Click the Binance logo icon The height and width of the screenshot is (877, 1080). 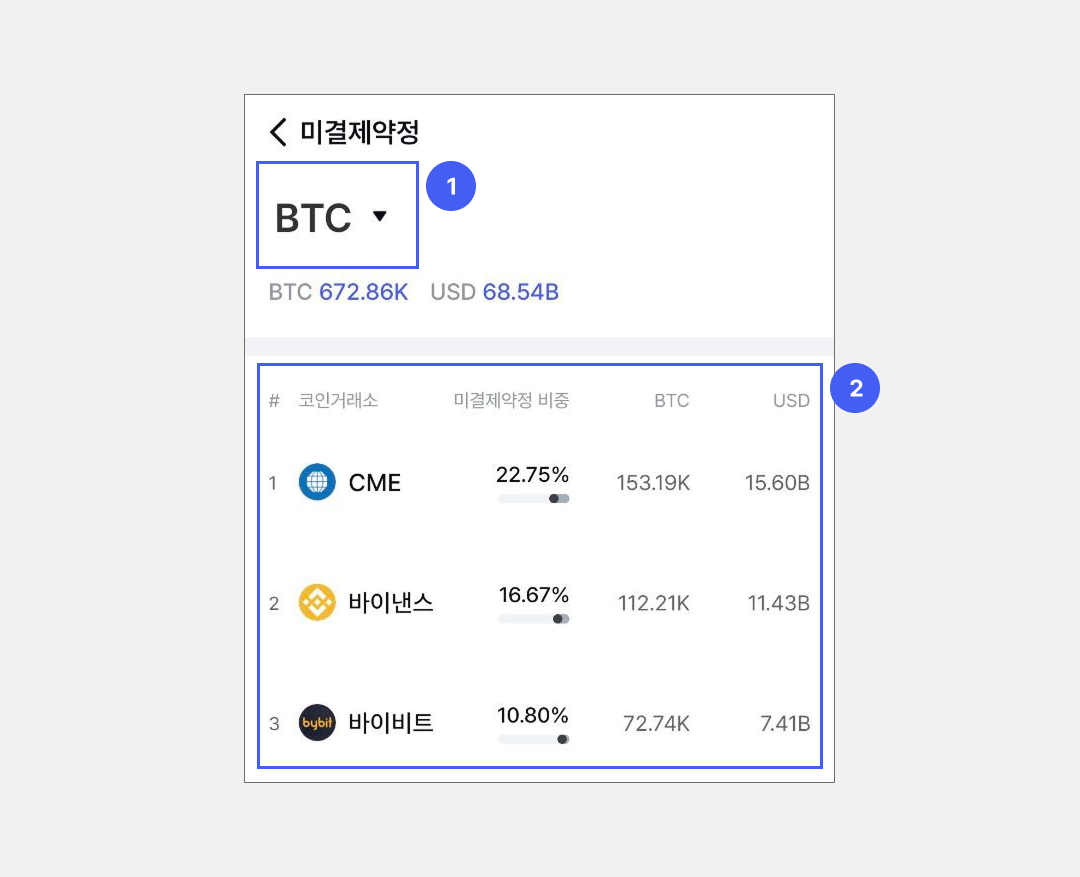coord(317,603)
